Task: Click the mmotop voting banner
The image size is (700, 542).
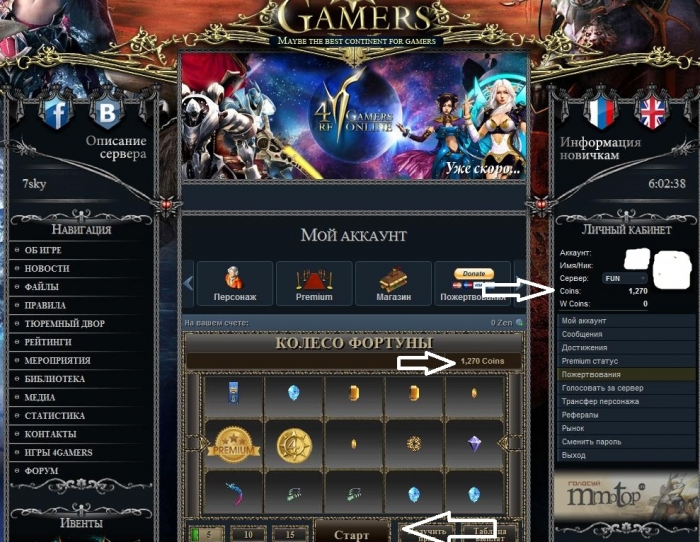Action: tap(624, 496)
